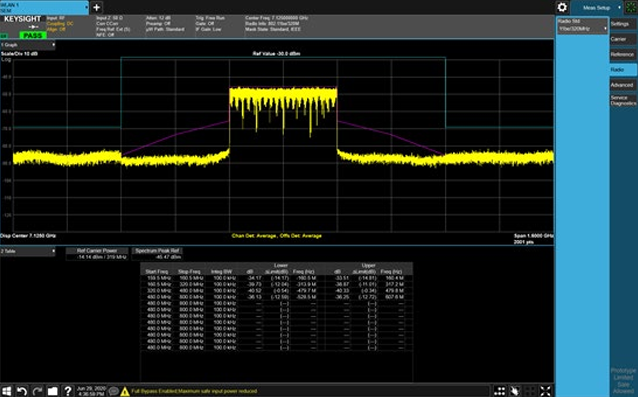Switch to the Advanced tab

pos(622,85)
